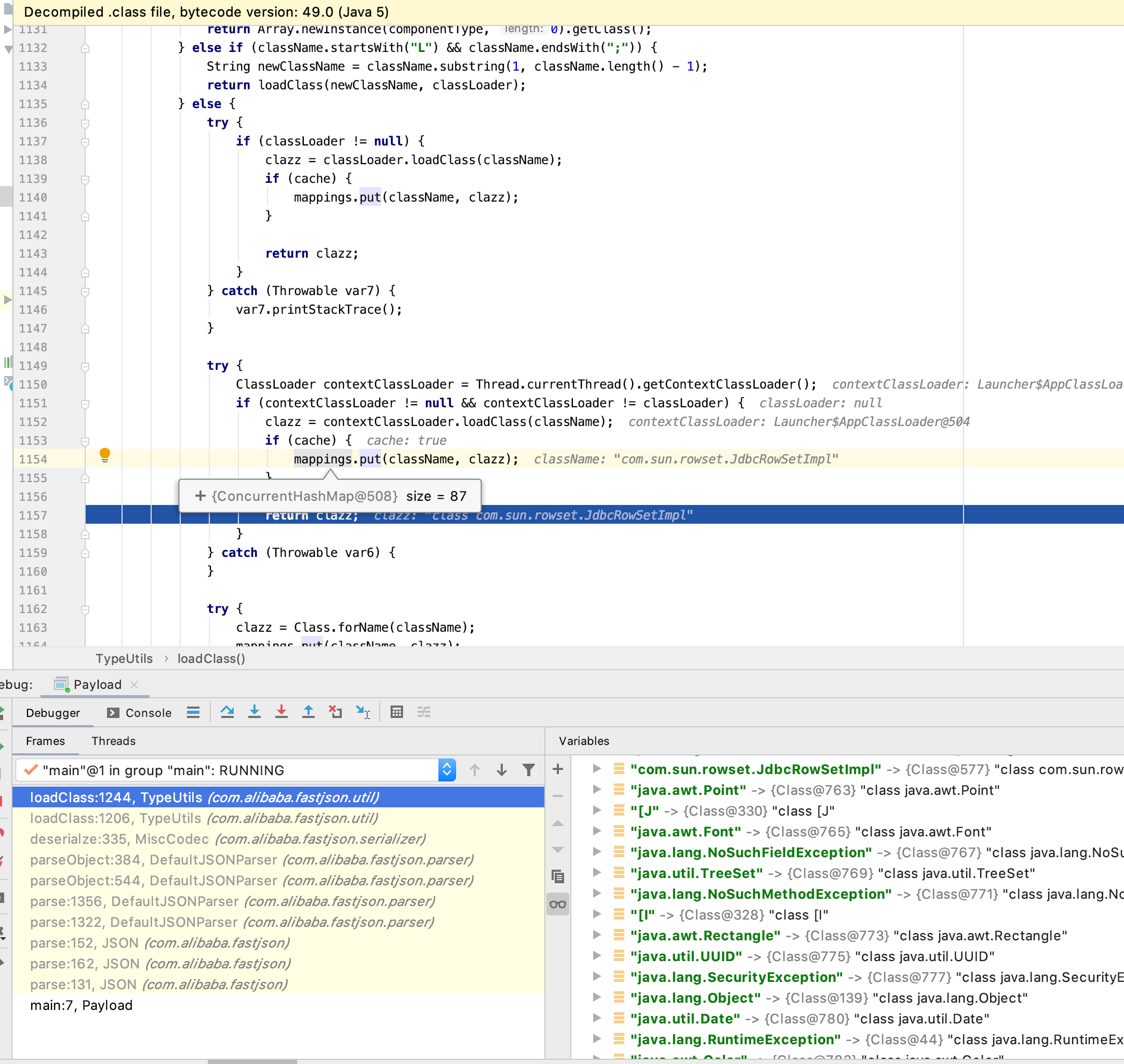Expand the com.sun.rowset.JdbcRowSetImpl variable entry
1124x1064 pixels.
point(597,768)
